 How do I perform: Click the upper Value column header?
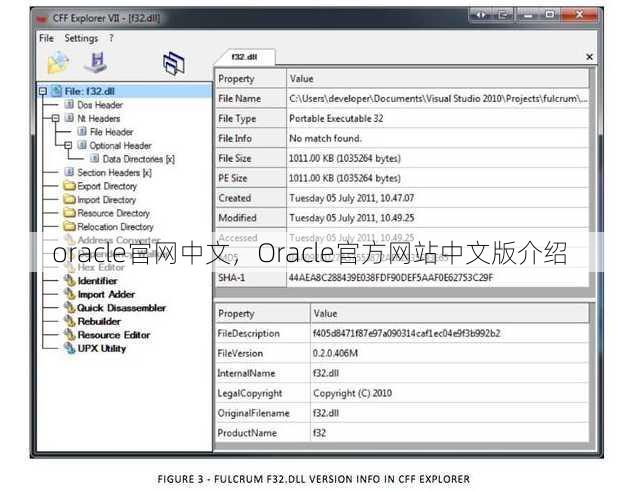(x=438, y=79)
